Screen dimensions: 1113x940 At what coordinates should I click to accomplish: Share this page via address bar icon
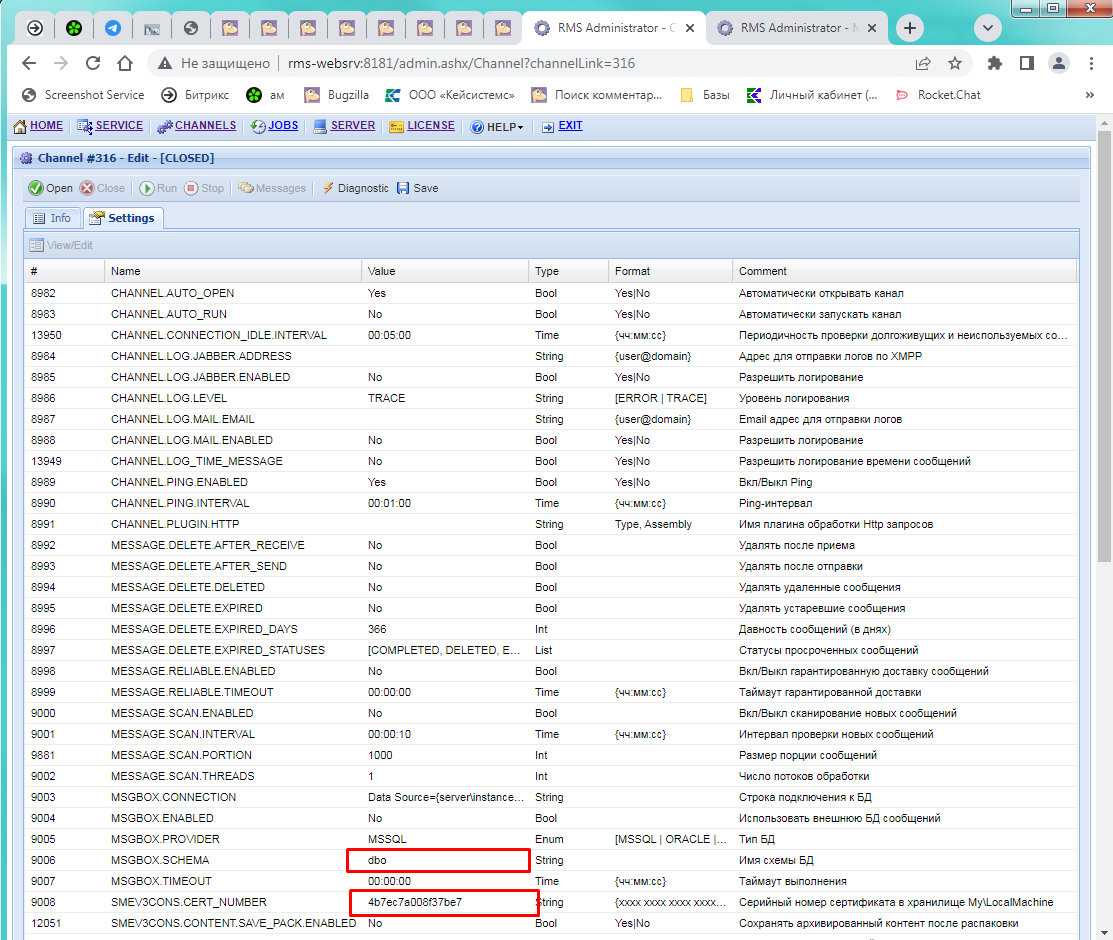923,63
